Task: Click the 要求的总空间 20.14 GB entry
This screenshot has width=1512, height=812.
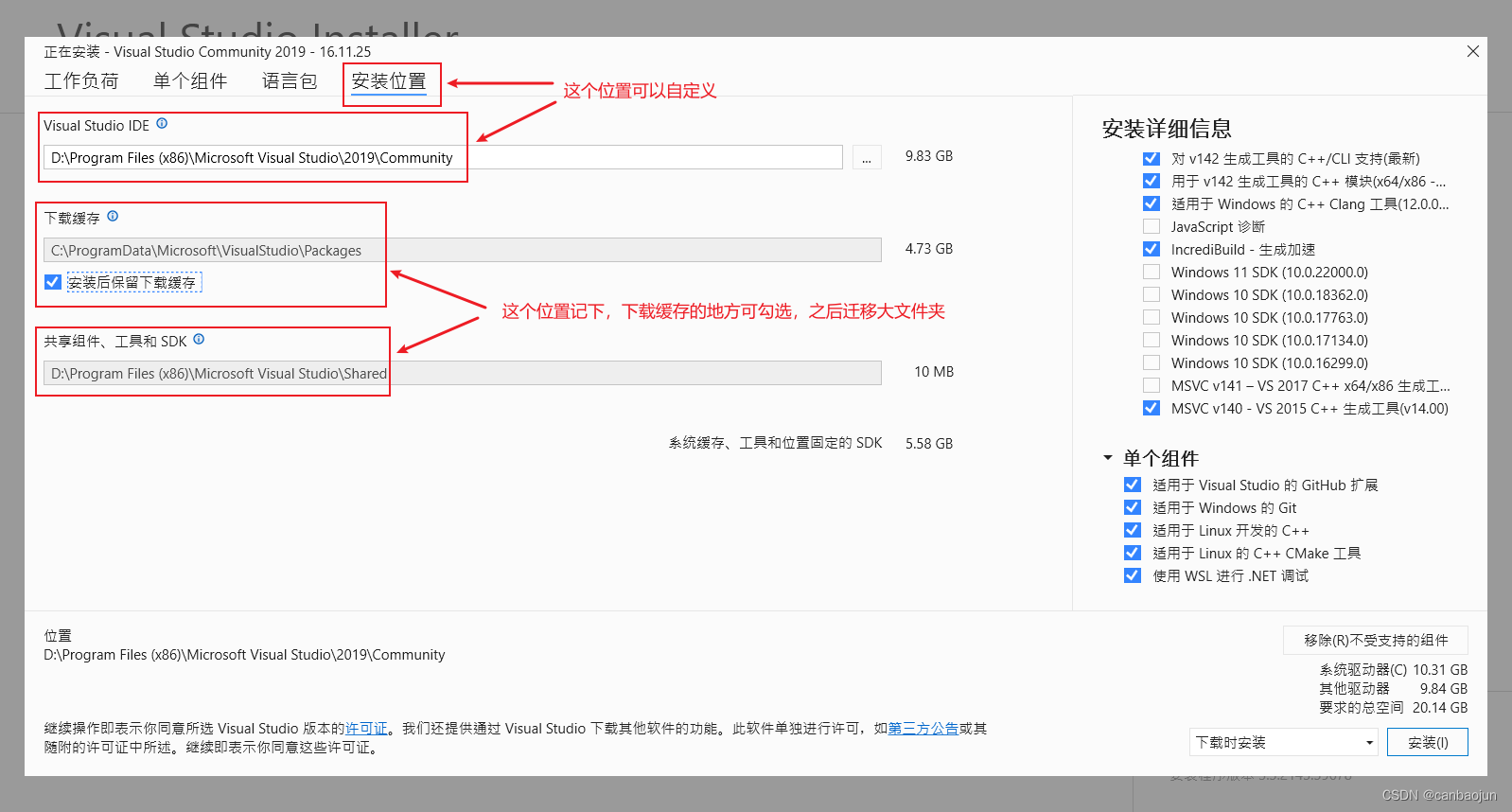Action: (x=1394, y=707)
